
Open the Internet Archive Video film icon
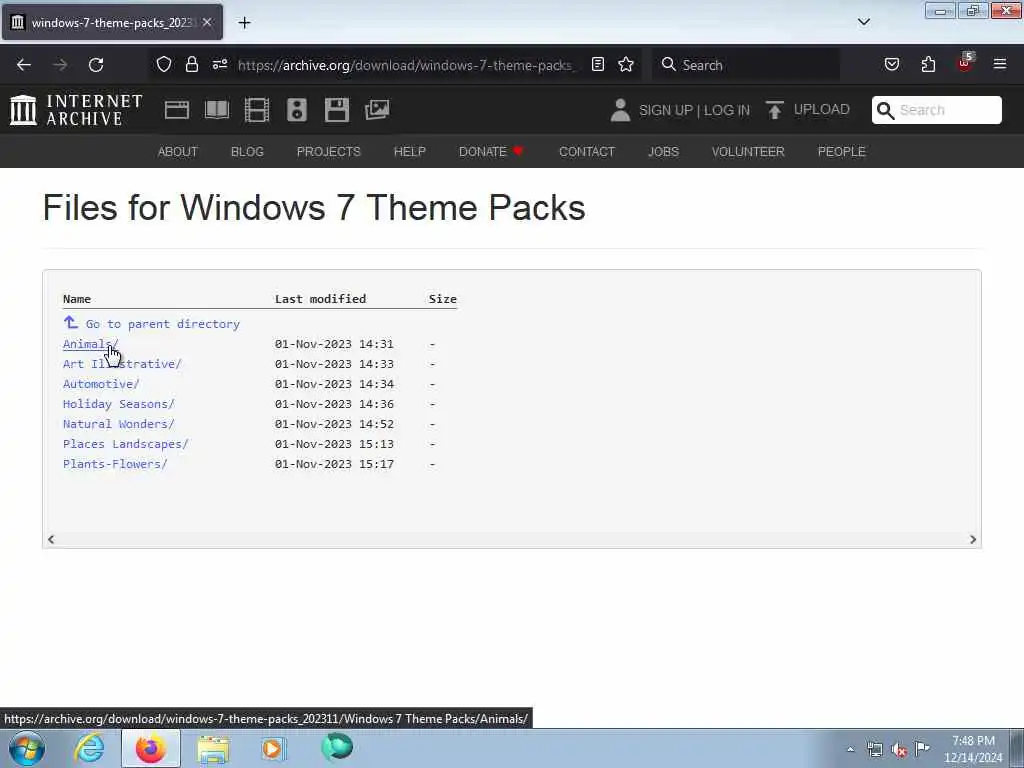[x=257, y=110]
